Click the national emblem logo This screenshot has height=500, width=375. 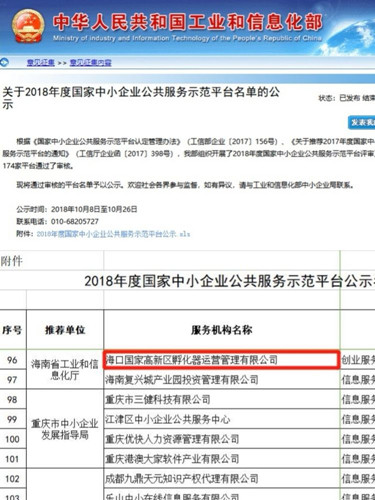pyautogui.click(x=28, y=26)
